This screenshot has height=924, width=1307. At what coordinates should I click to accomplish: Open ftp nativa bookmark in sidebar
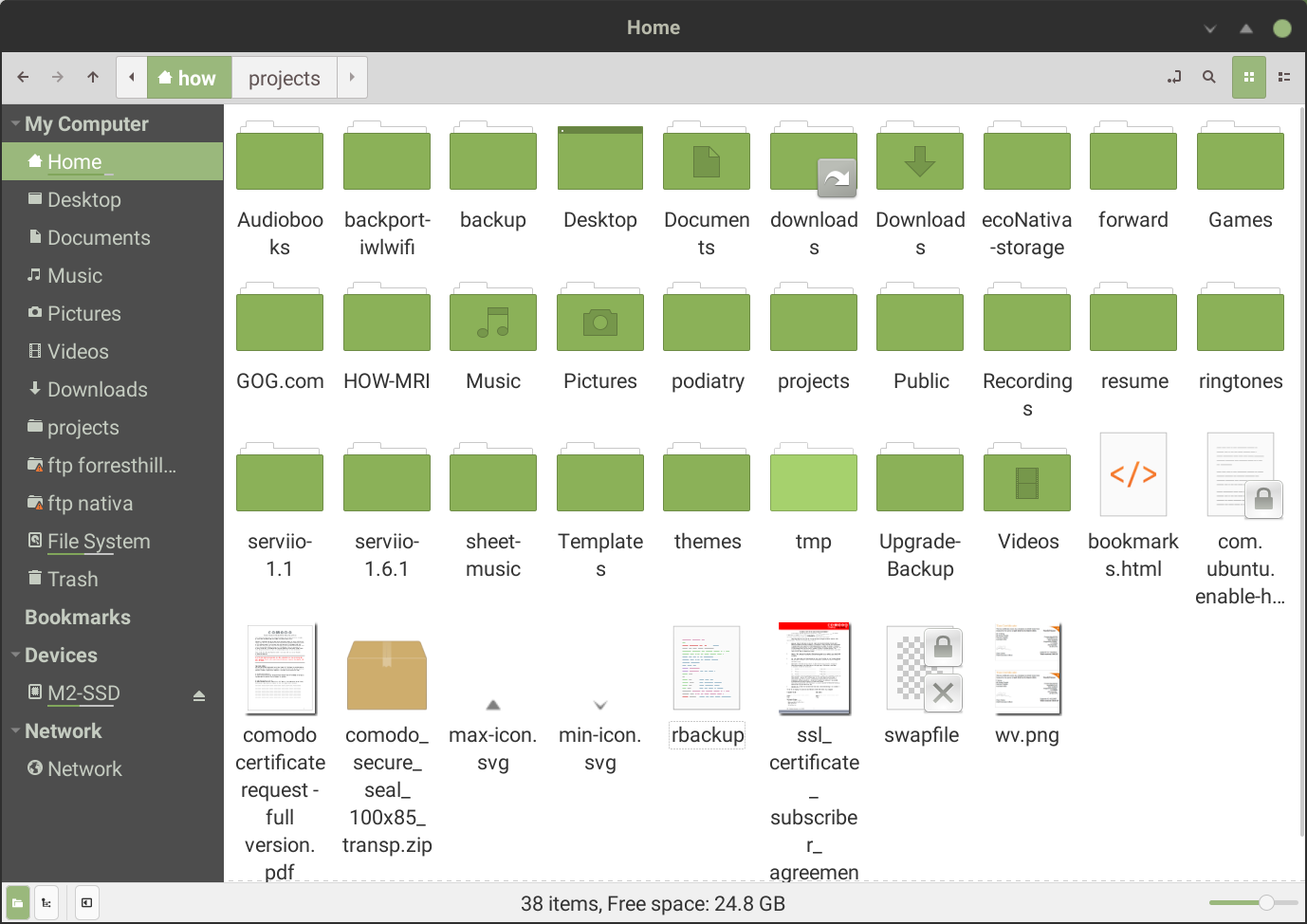pyautogui.click(x=112, y=504)
